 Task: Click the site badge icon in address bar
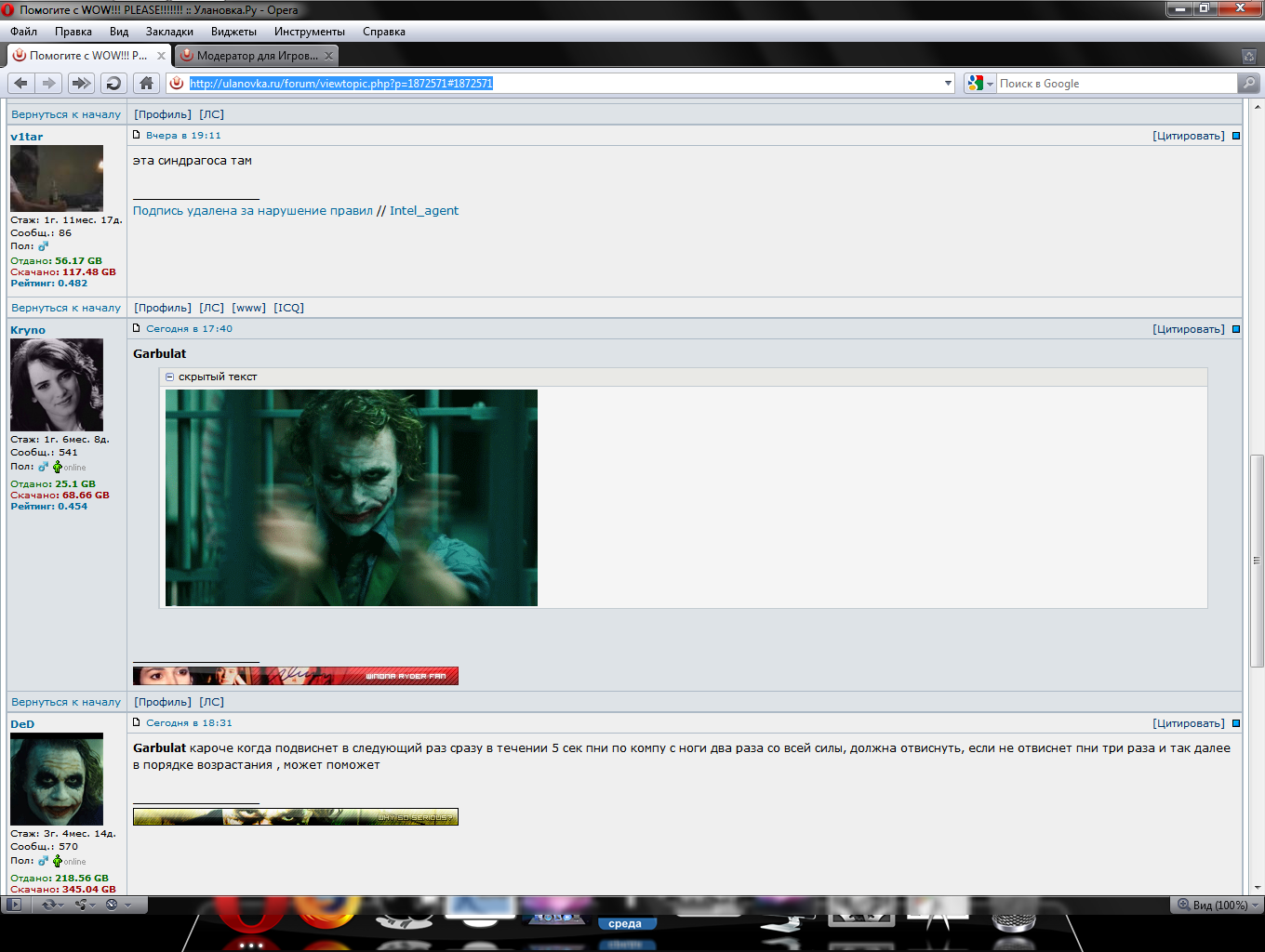[177, 84]
